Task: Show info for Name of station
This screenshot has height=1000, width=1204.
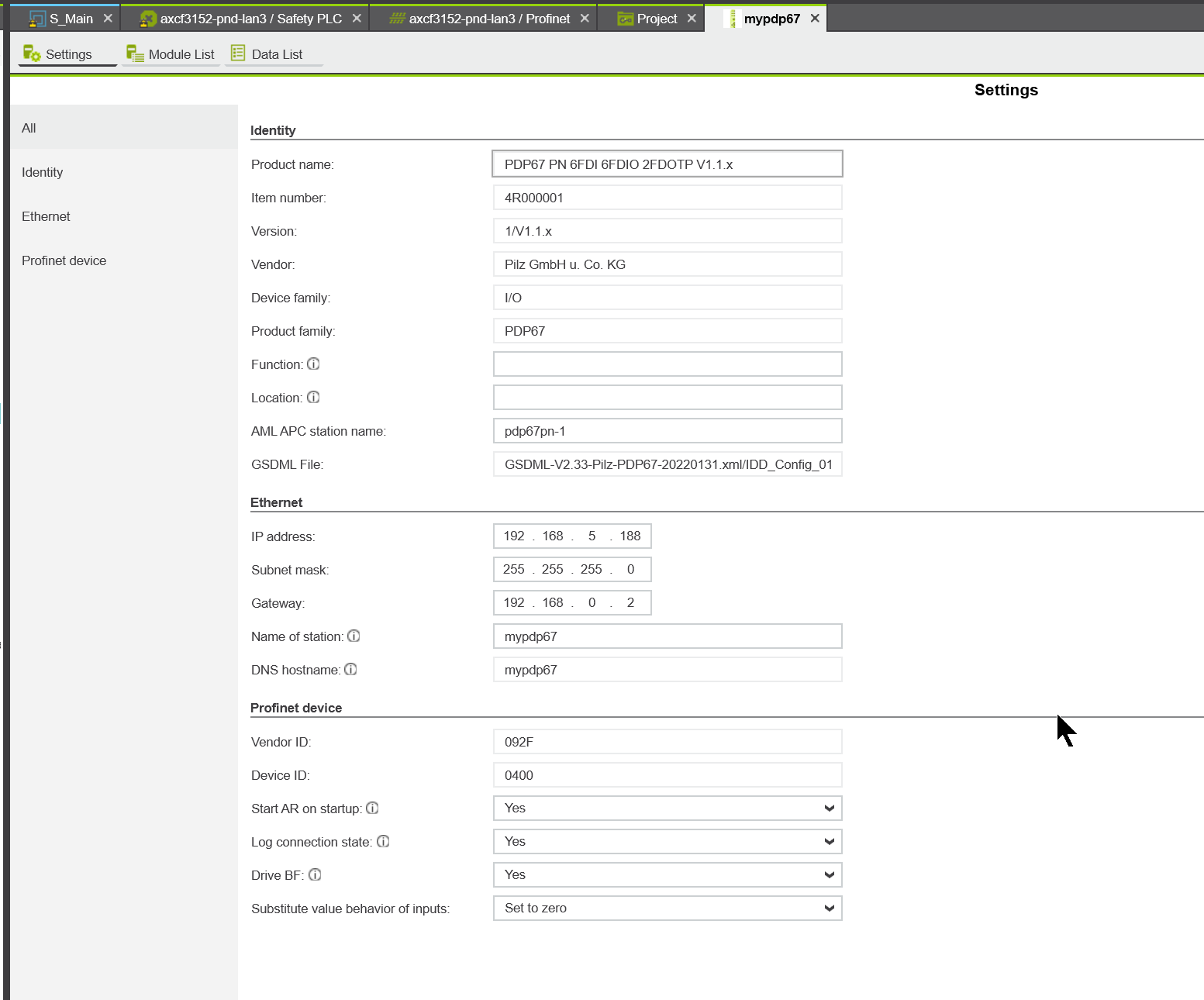Action: click(354, 636)
